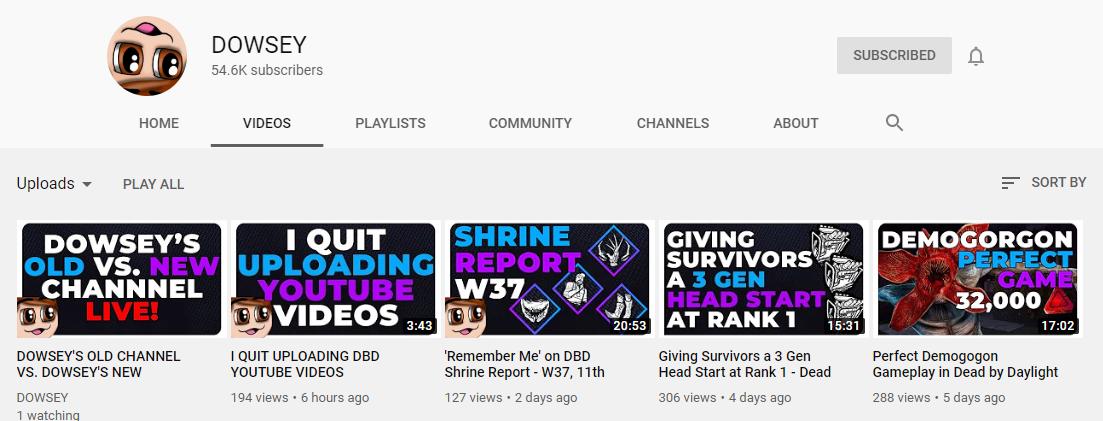1103x421 pixels.
Task: Click the 20:53 duration badge
Action: 630,326
